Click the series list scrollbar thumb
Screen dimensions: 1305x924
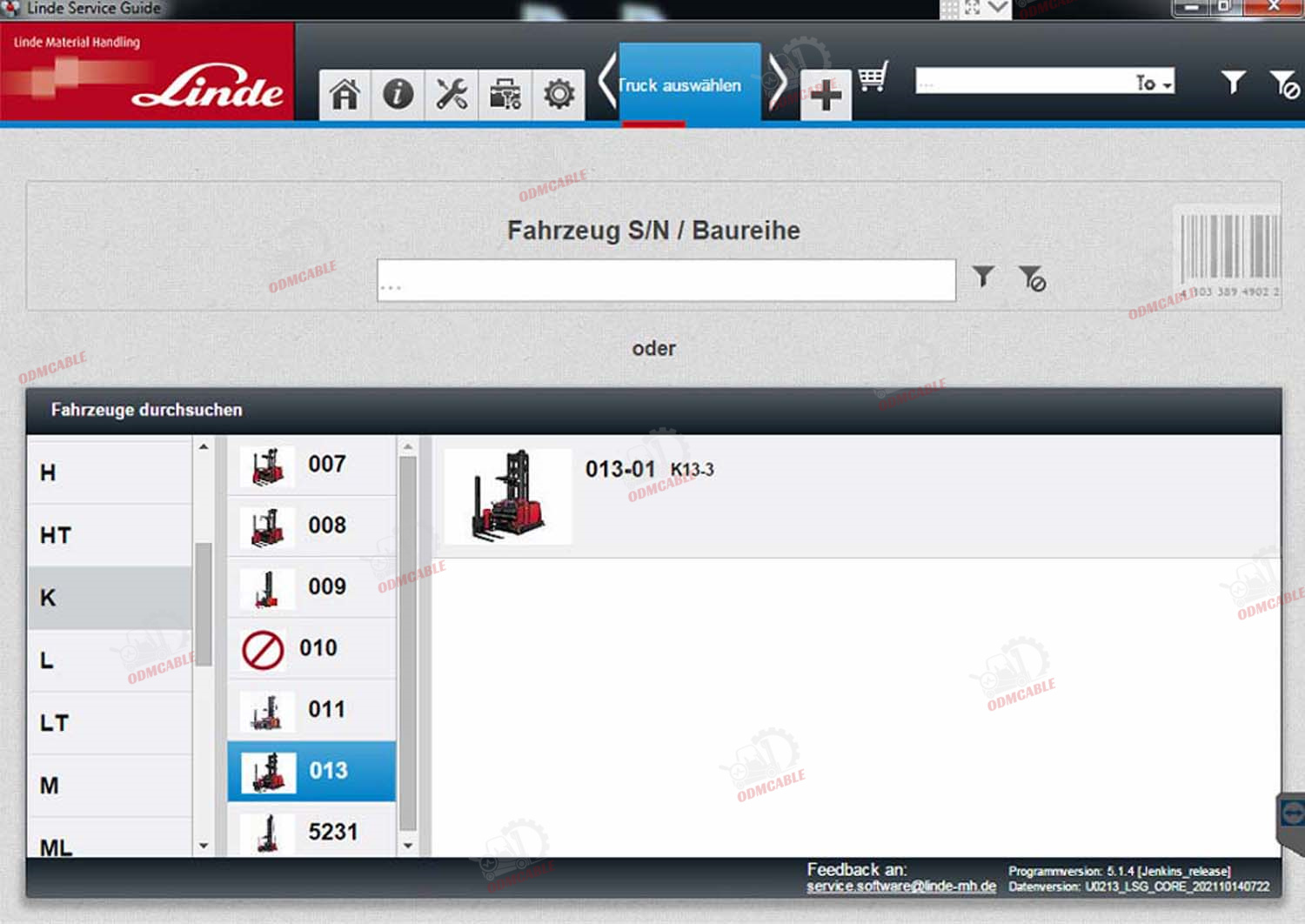[x=407, y=643]
